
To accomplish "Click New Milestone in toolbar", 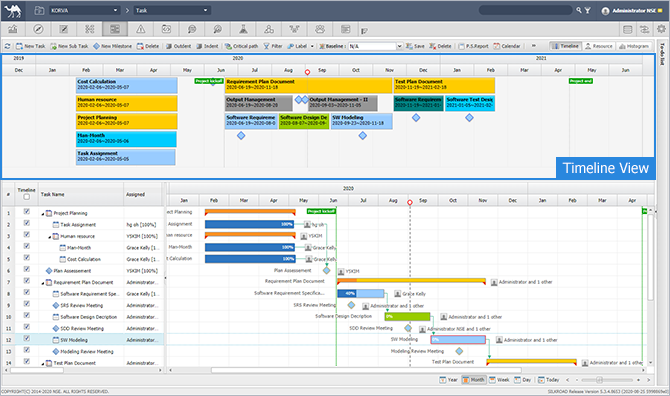I will pos(113,46).
